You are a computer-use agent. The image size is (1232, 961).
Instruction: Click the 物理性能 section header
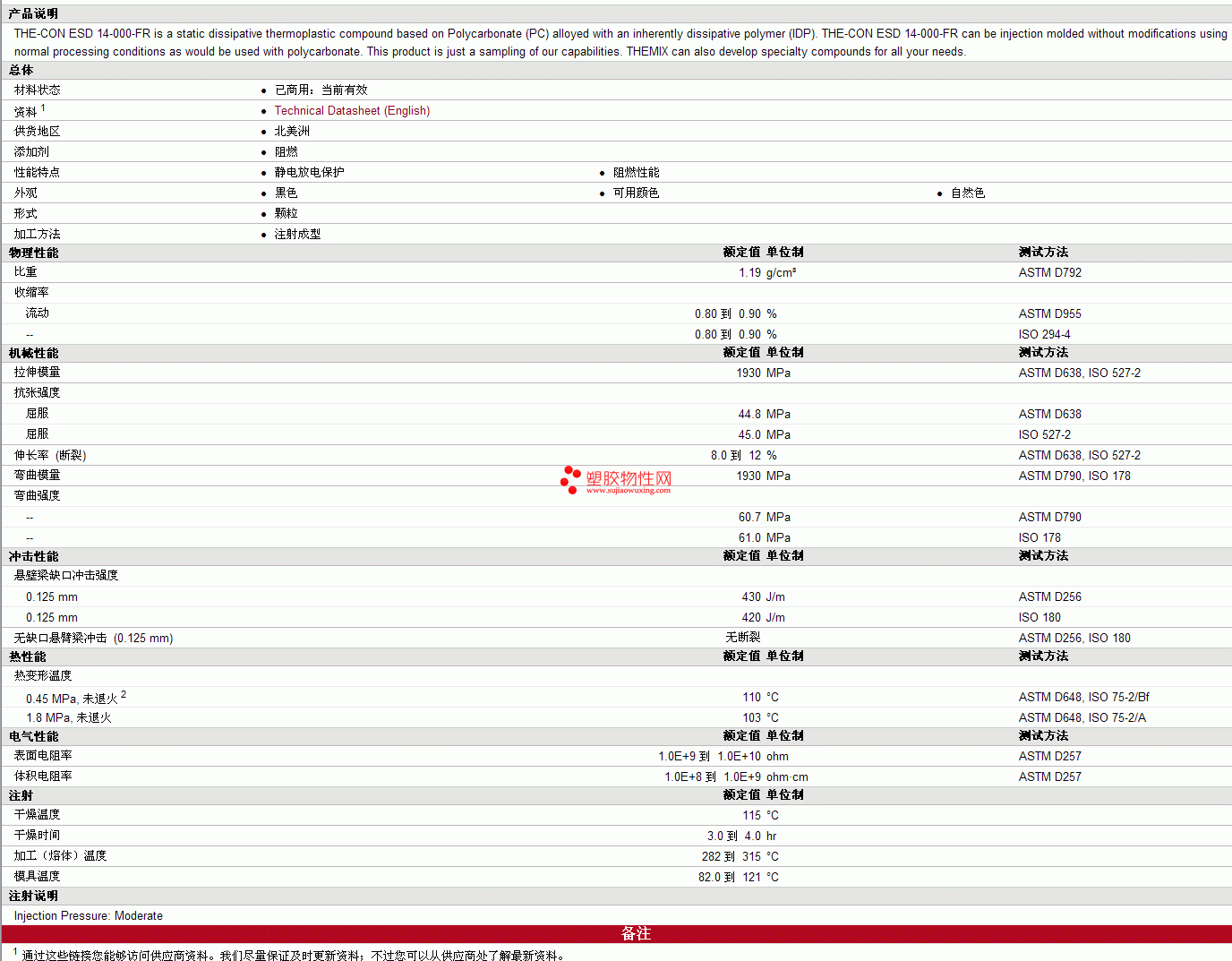[x=33, y=253]
